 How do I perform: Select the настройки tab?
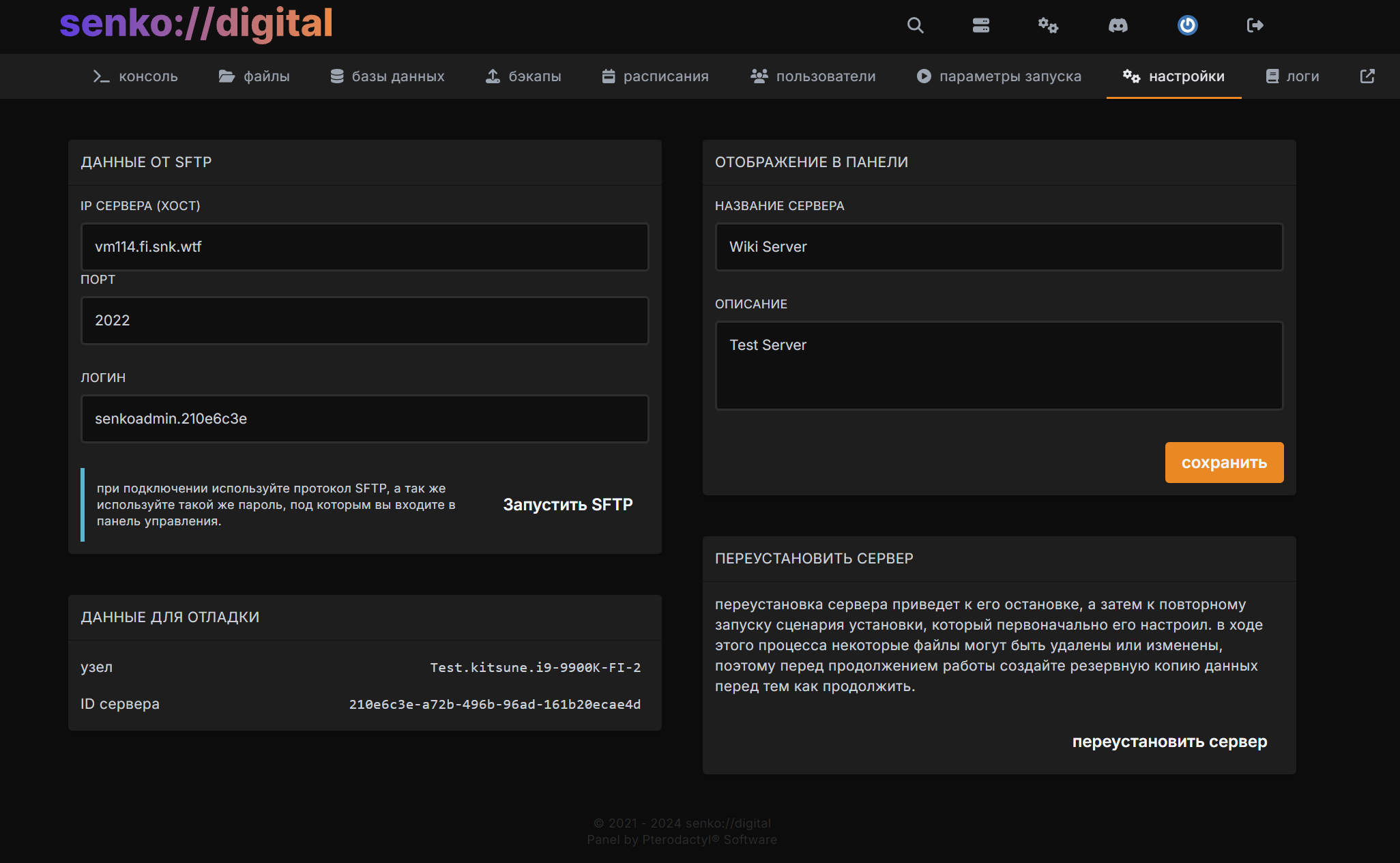tap(1173, 76)
